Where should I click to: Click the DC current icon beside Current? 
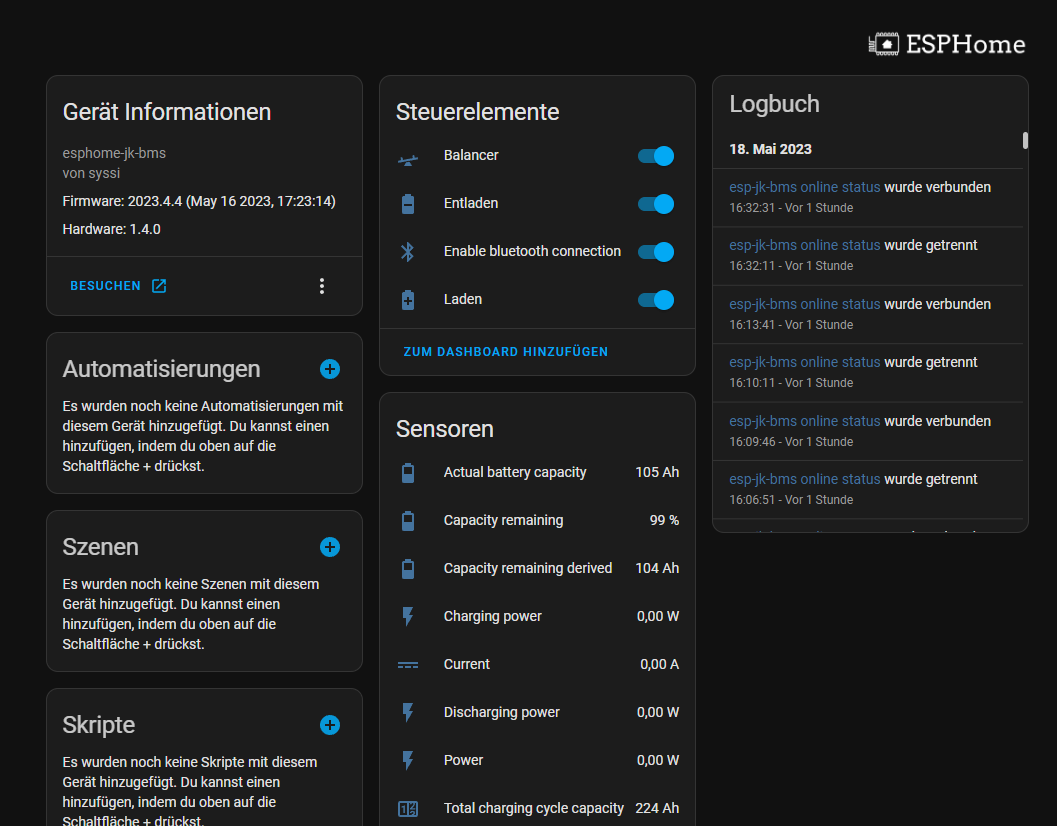coord(408,664)
